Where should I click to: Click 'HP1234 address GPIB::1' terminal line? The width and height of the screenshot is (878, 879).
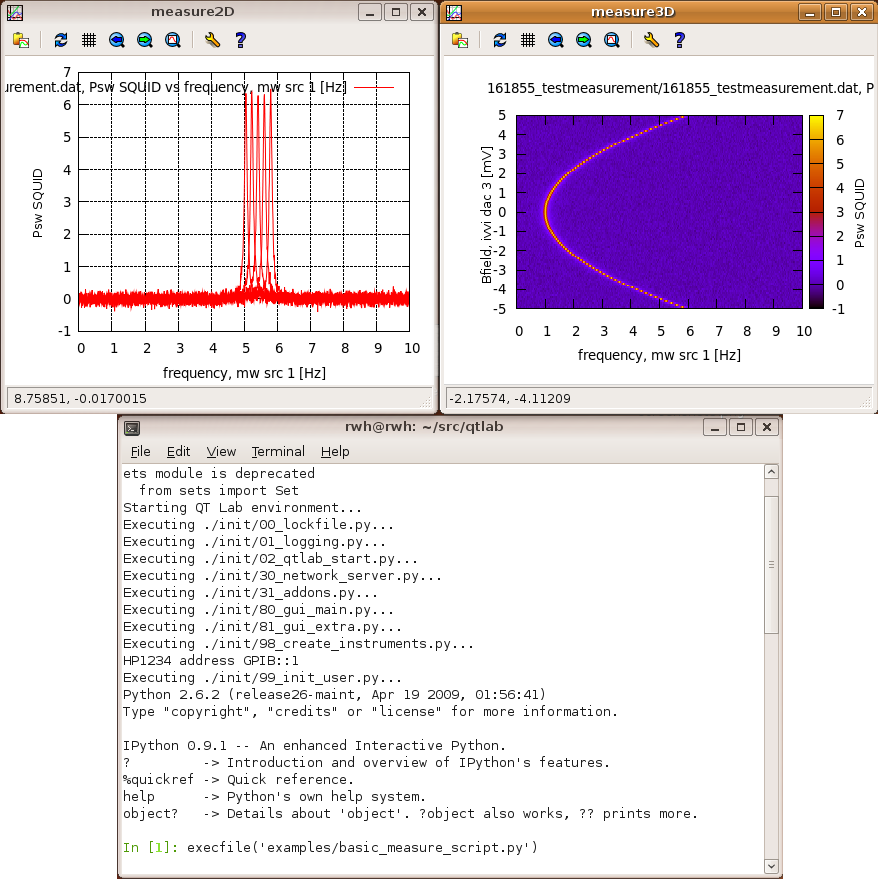point(211,661)
